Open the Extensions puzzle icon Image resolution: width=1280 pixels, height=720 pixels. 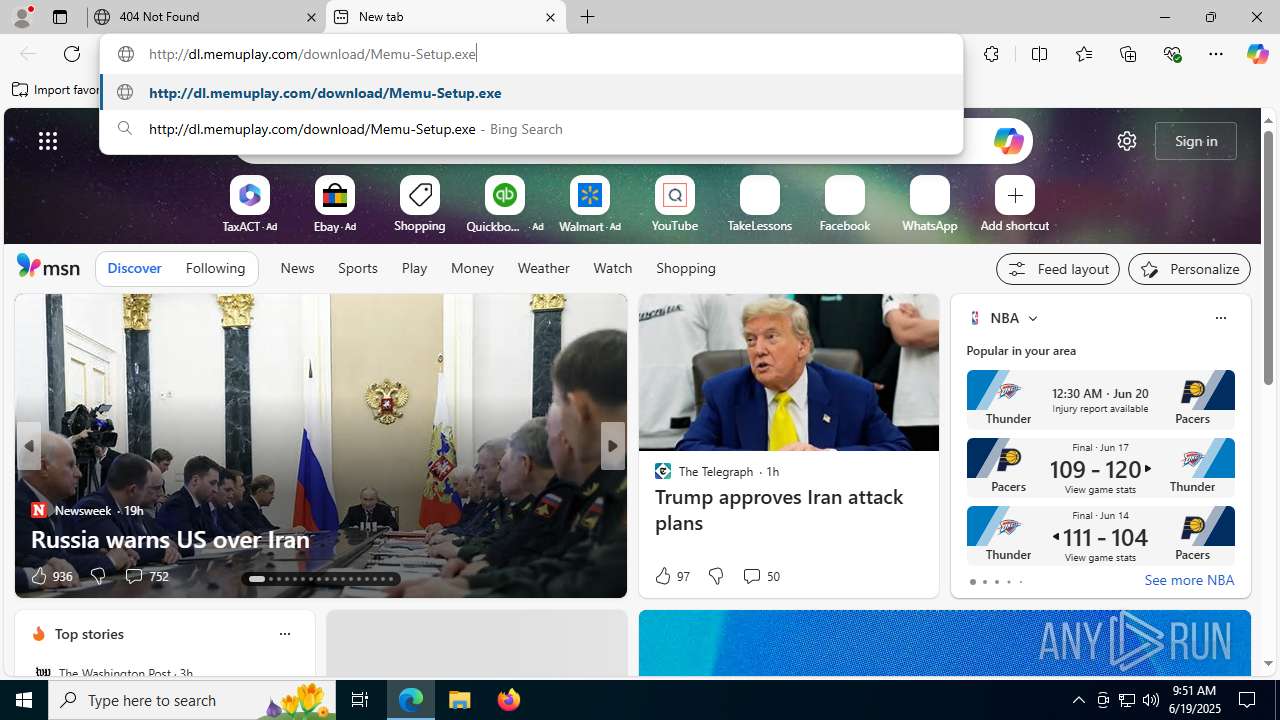pyautogui.click(x=991, y=54)
